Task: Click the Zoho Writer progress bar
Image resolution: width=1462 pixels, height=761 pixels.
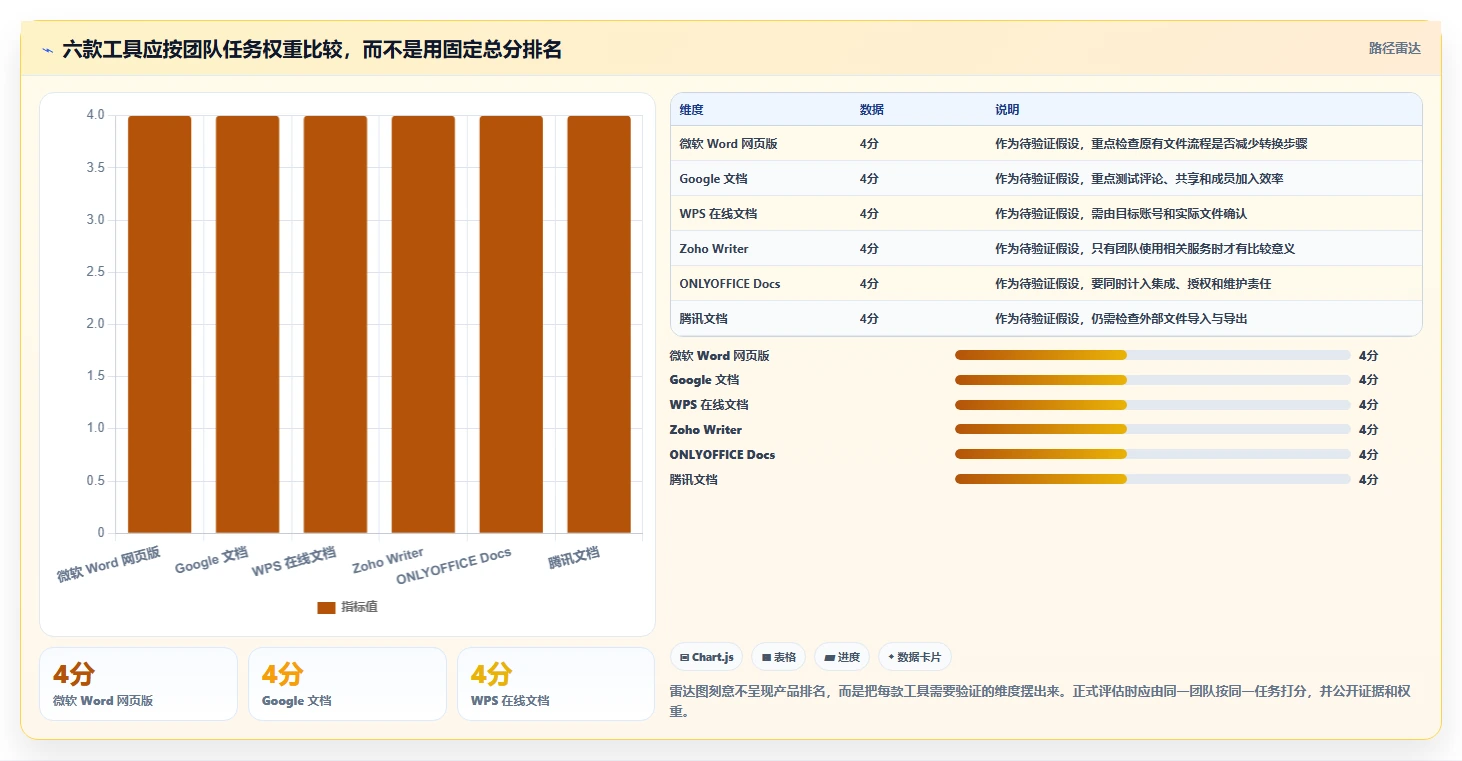Action: point(1153,430)
